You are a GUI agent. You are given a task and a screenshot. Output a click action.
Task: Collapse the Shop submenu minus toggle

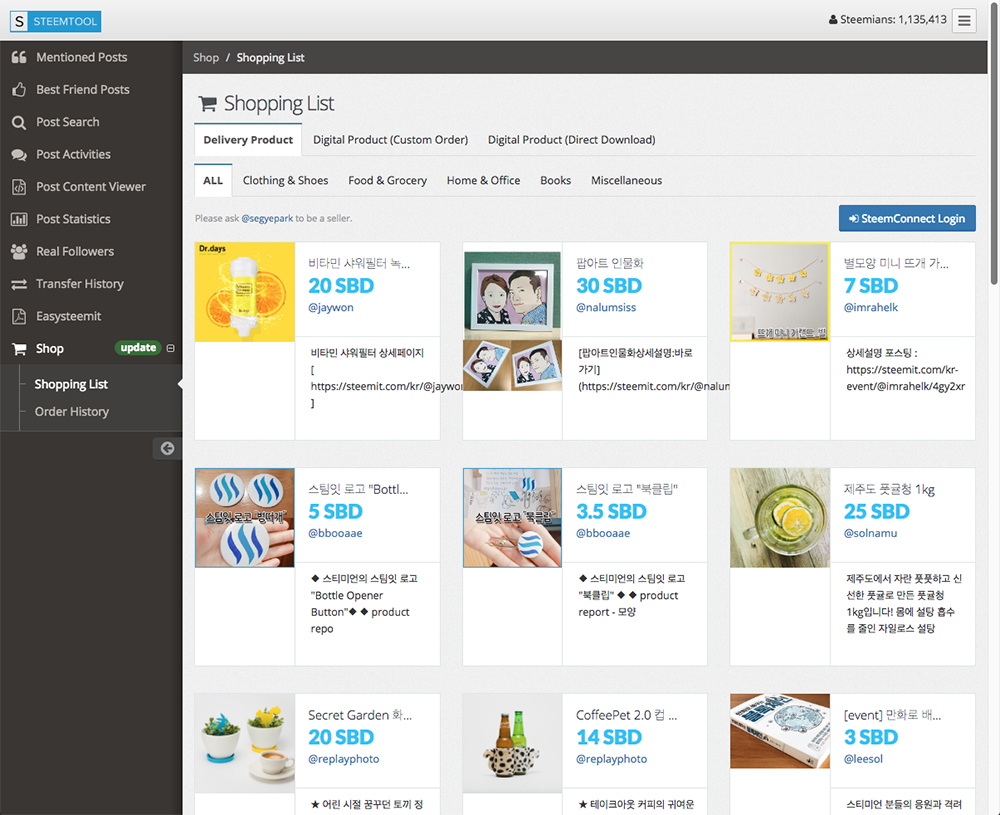pos(170,348)
